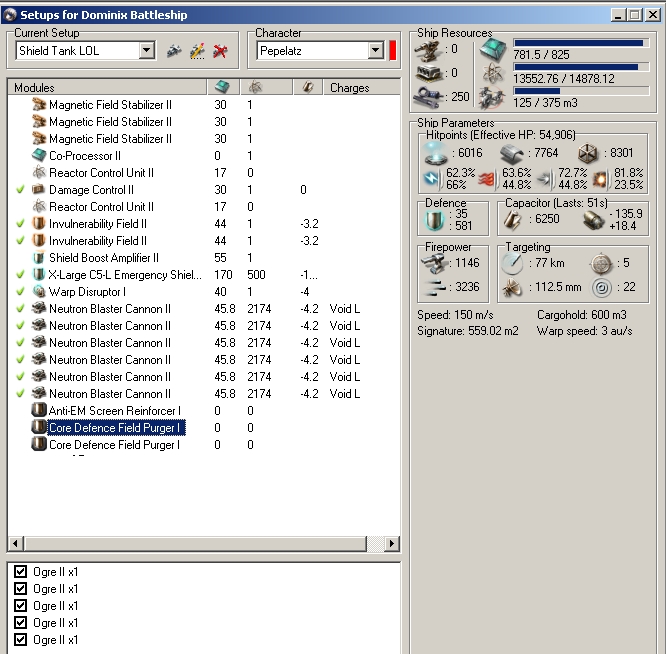Uncheck the second Ogre II x1 drone checkbox
666x654 pixels.
click(x=20, y=589)
